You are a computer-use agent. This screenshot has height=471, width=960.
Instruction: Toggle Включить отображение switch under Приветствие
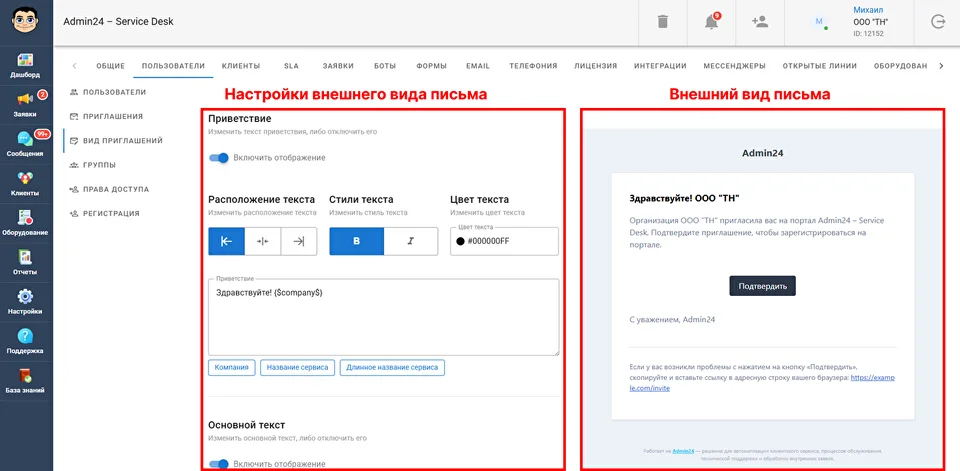(219, 157)
